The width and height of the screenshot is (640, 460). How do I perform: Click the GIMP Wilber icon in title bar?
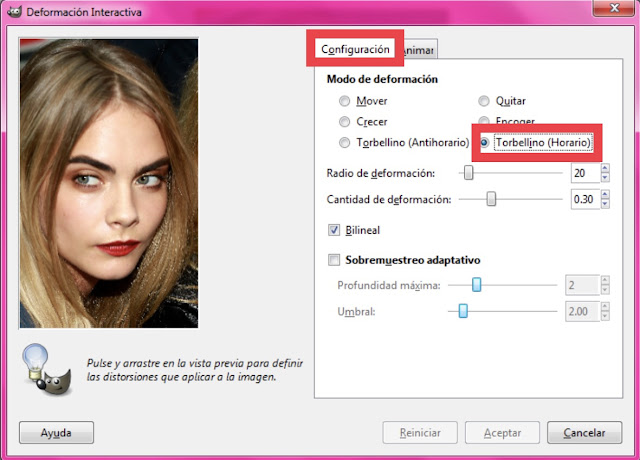(14, 12)
